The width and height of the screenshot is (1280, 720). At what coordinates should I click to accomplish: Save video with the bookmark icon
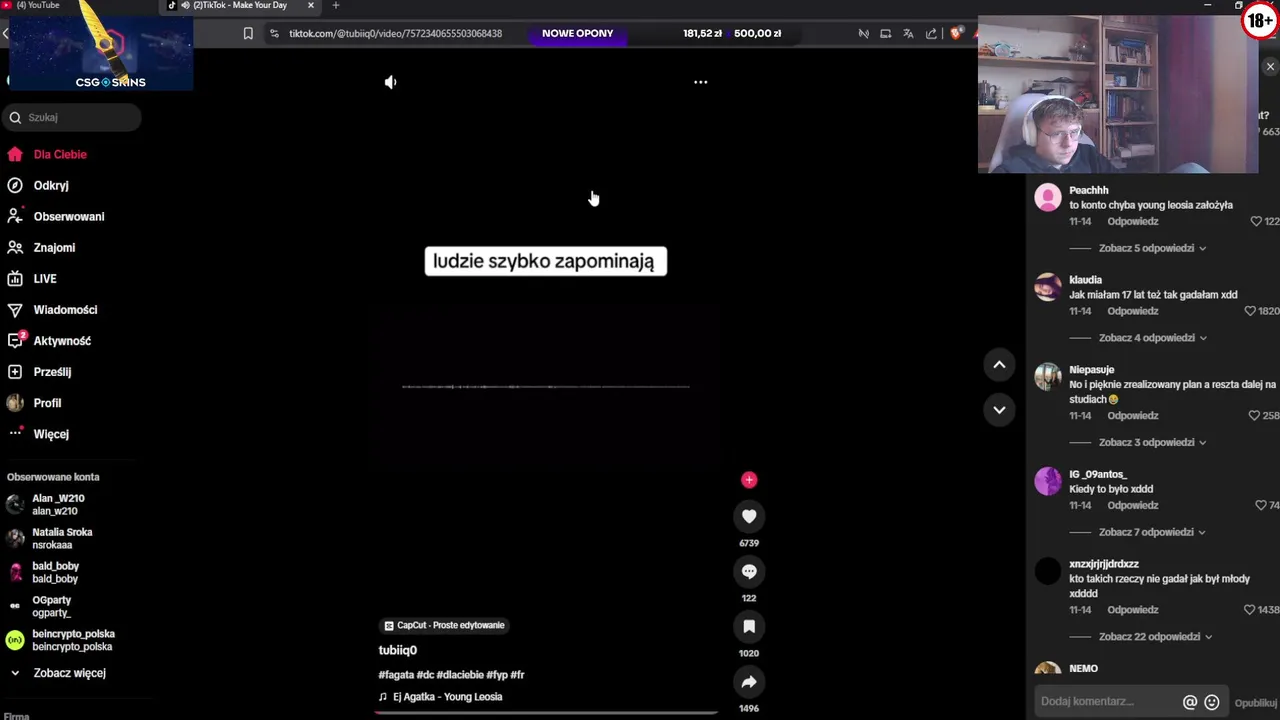749,626
